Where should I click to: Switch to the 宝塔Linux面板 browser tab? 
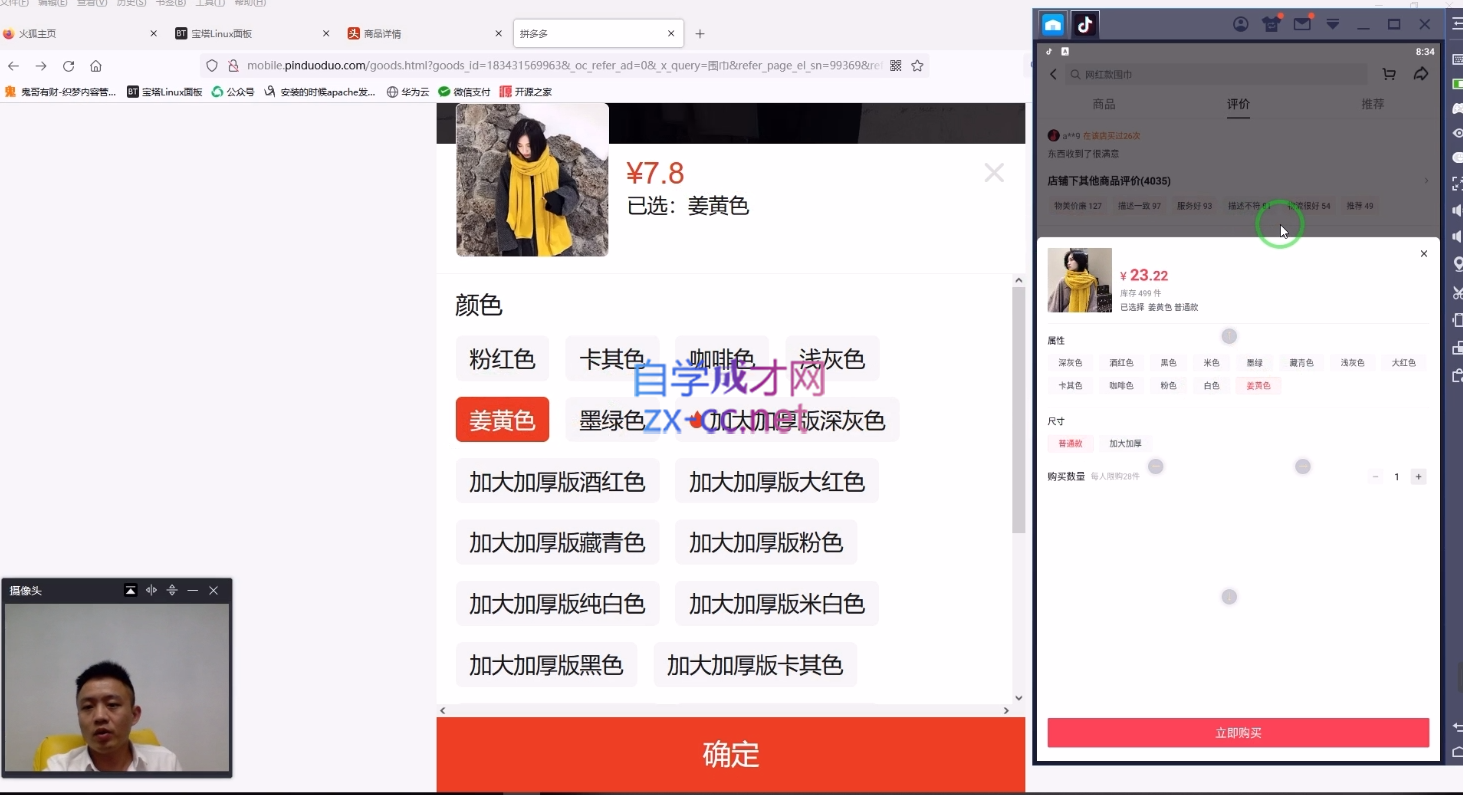click(x=253, y=33)
